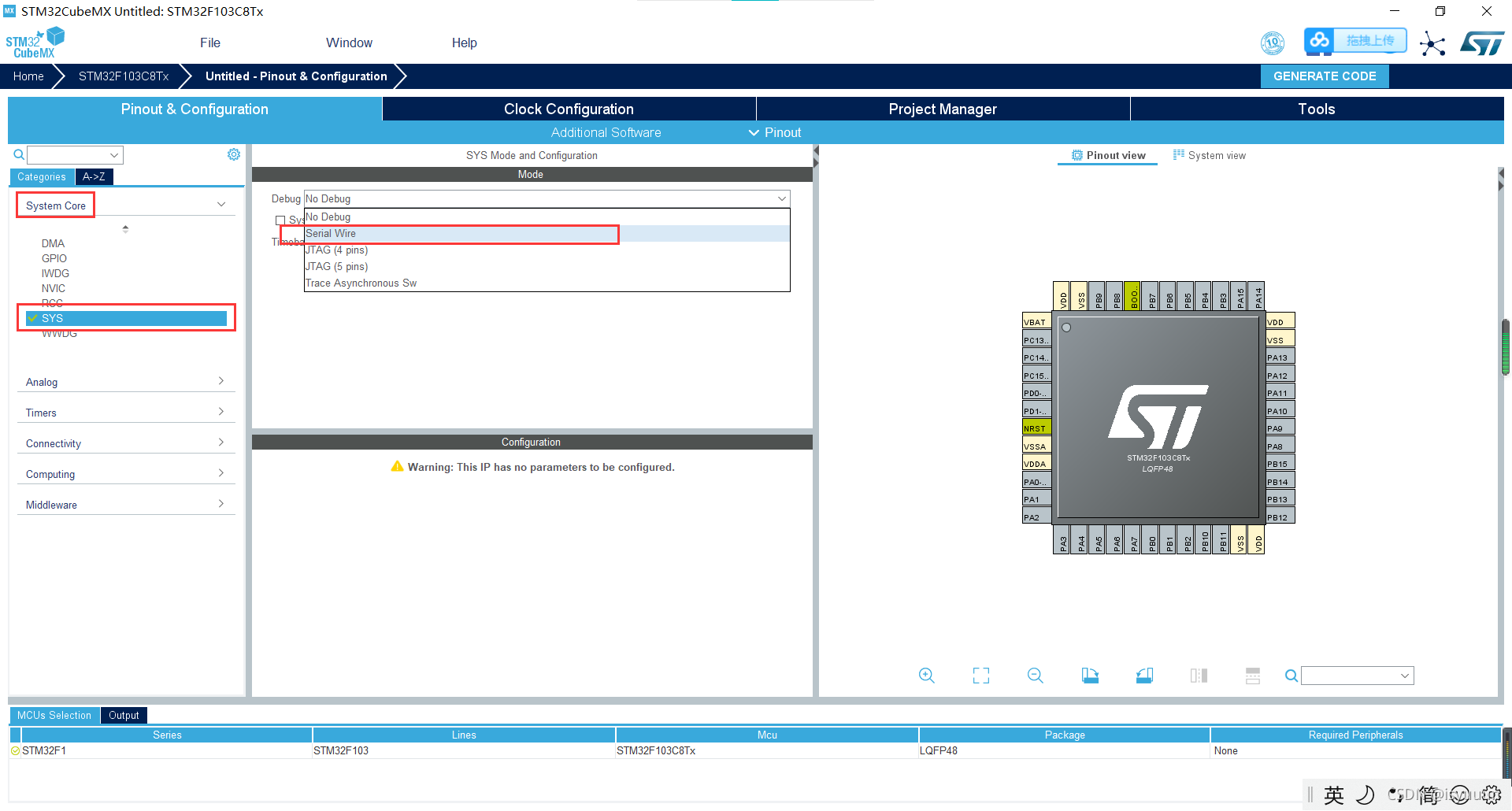Select the PC13 pin on the chip
1512x811 pixels.
(1036, 340)
